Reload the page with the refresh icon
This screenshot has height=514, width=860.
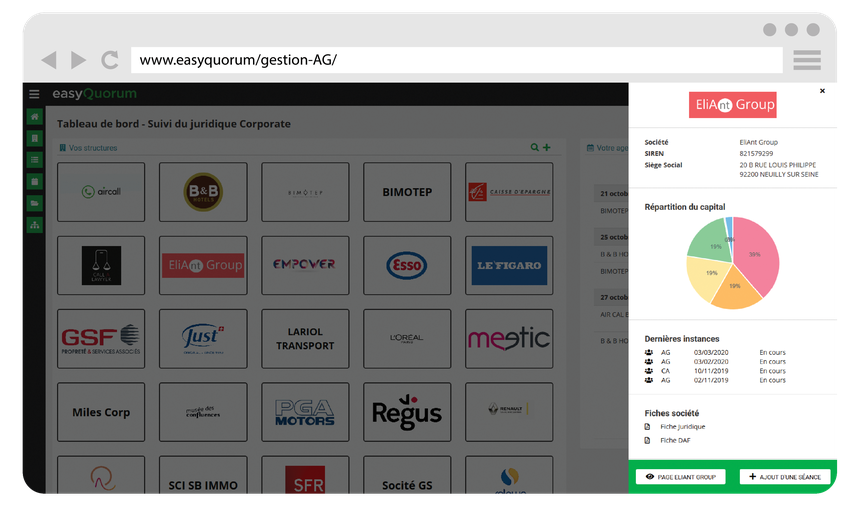pyautogui.click(x=110, y=60)
